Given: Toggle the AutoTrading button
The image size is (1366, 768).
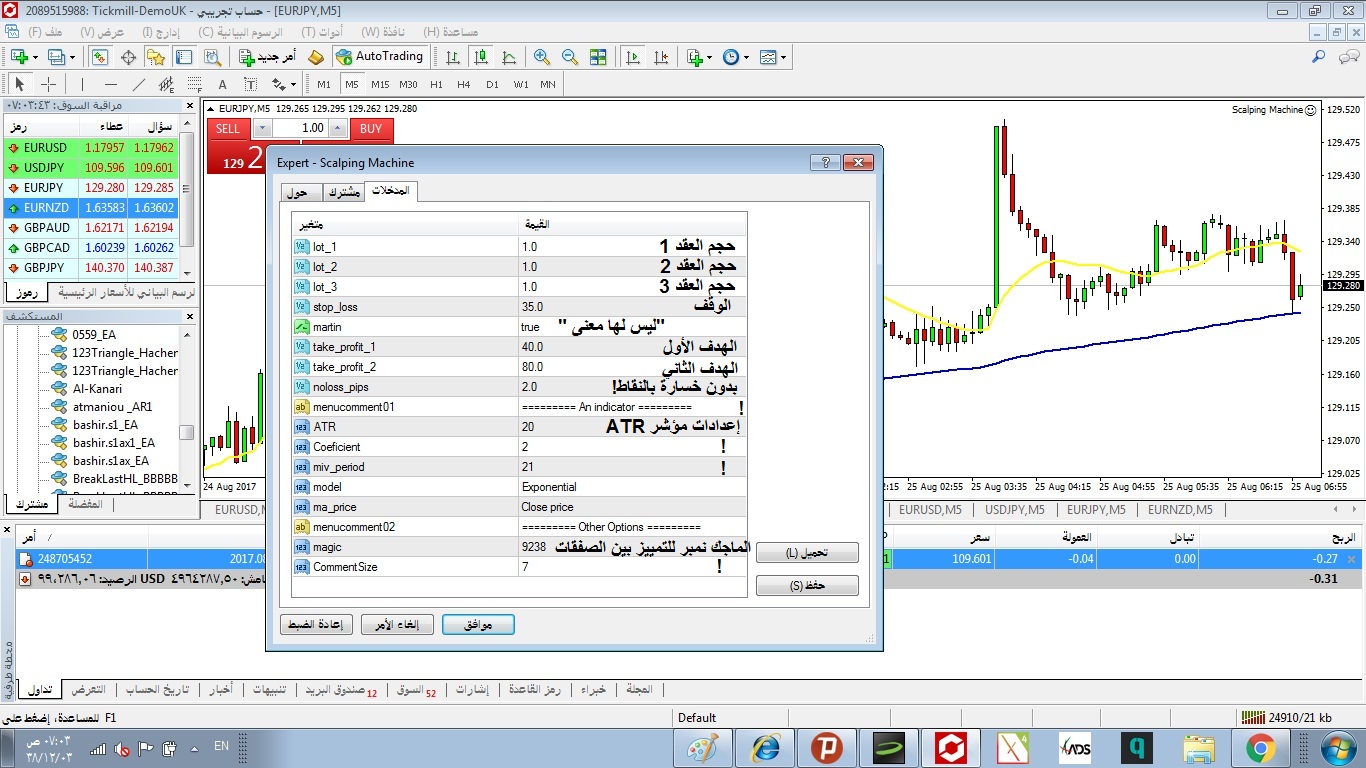Looking at the screenshot, I should pos(380,57).
